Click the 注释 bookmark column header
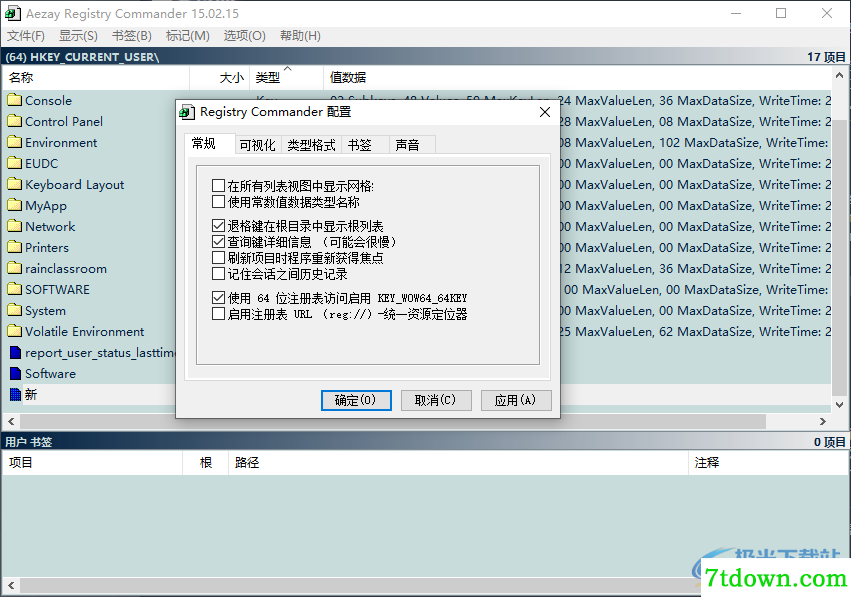The height and width of the screenshot is (597, 851). click(x=768, y=462)
